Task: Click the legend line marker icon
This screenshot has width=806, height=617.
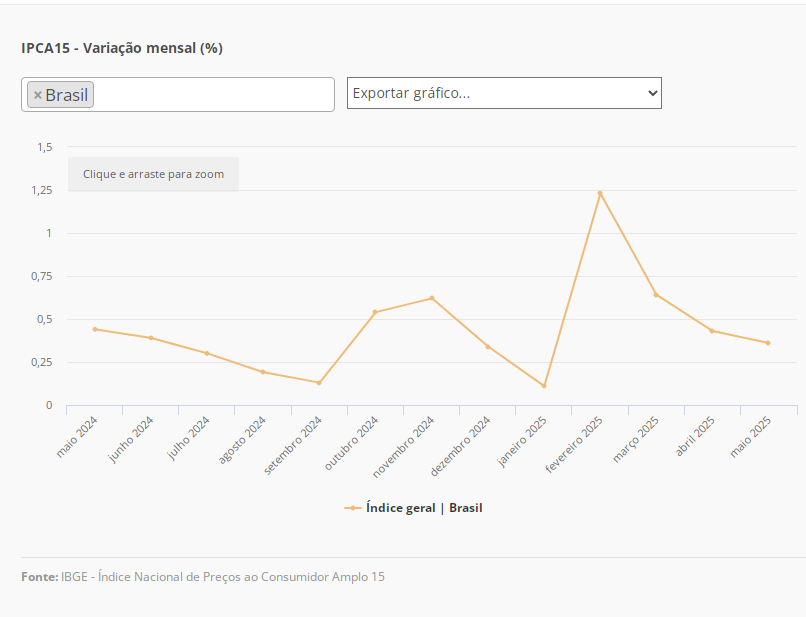Action: 353,508
